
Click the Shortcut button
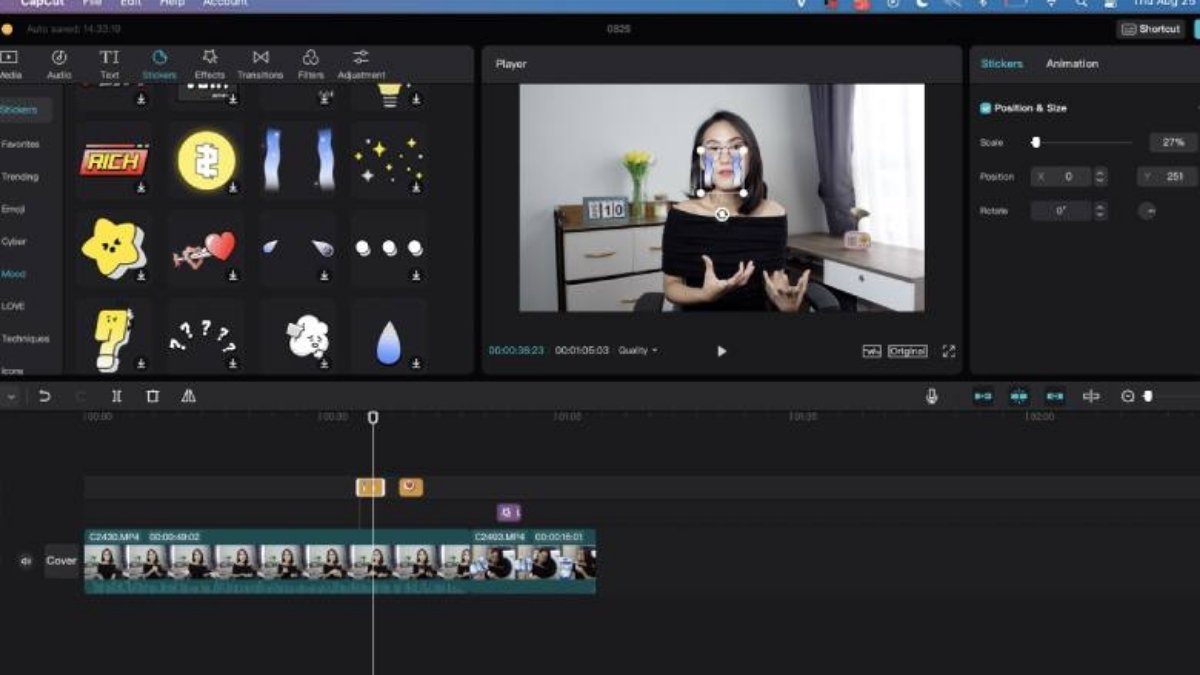(1150, 29)
